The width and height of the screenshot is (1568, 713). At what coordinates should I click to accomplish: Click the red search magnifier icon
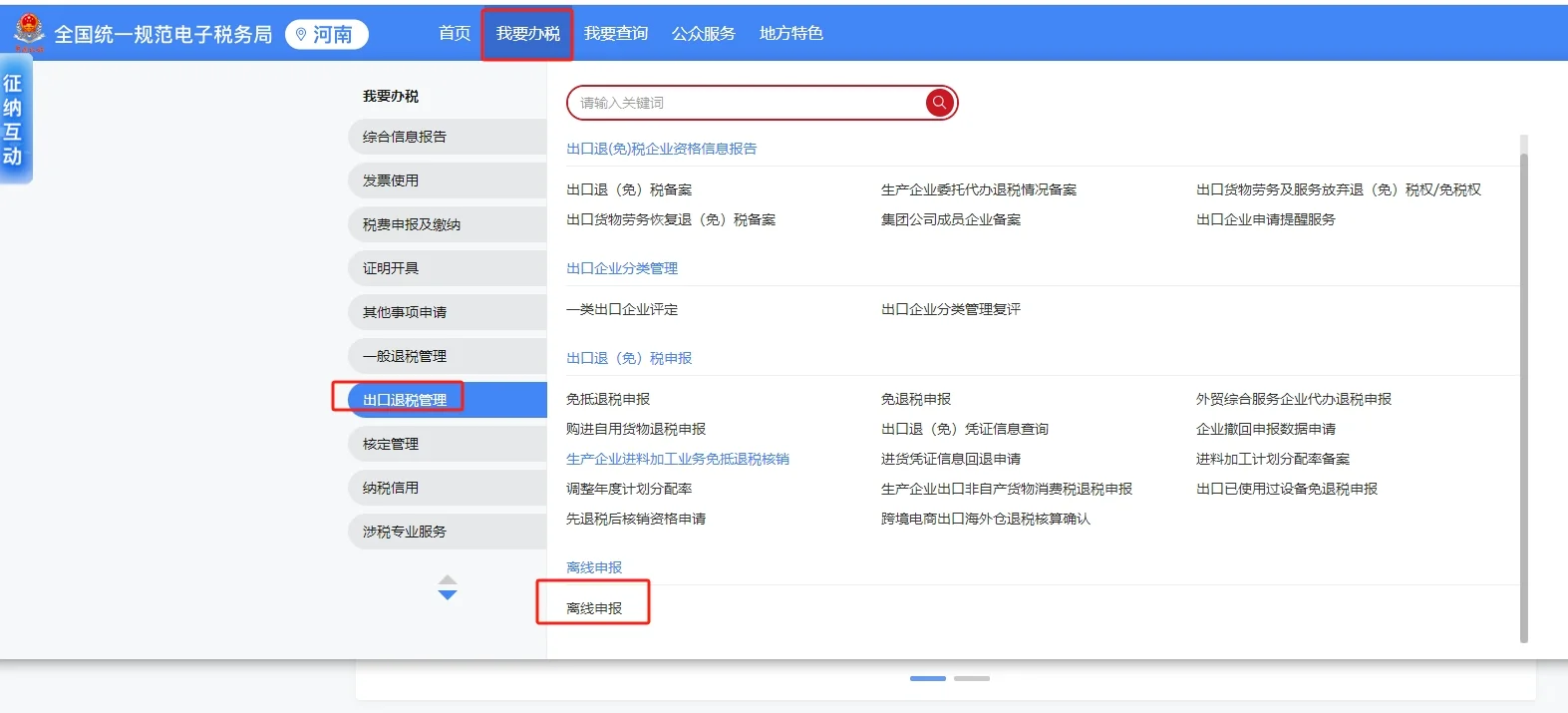click(x=939, y=102)
